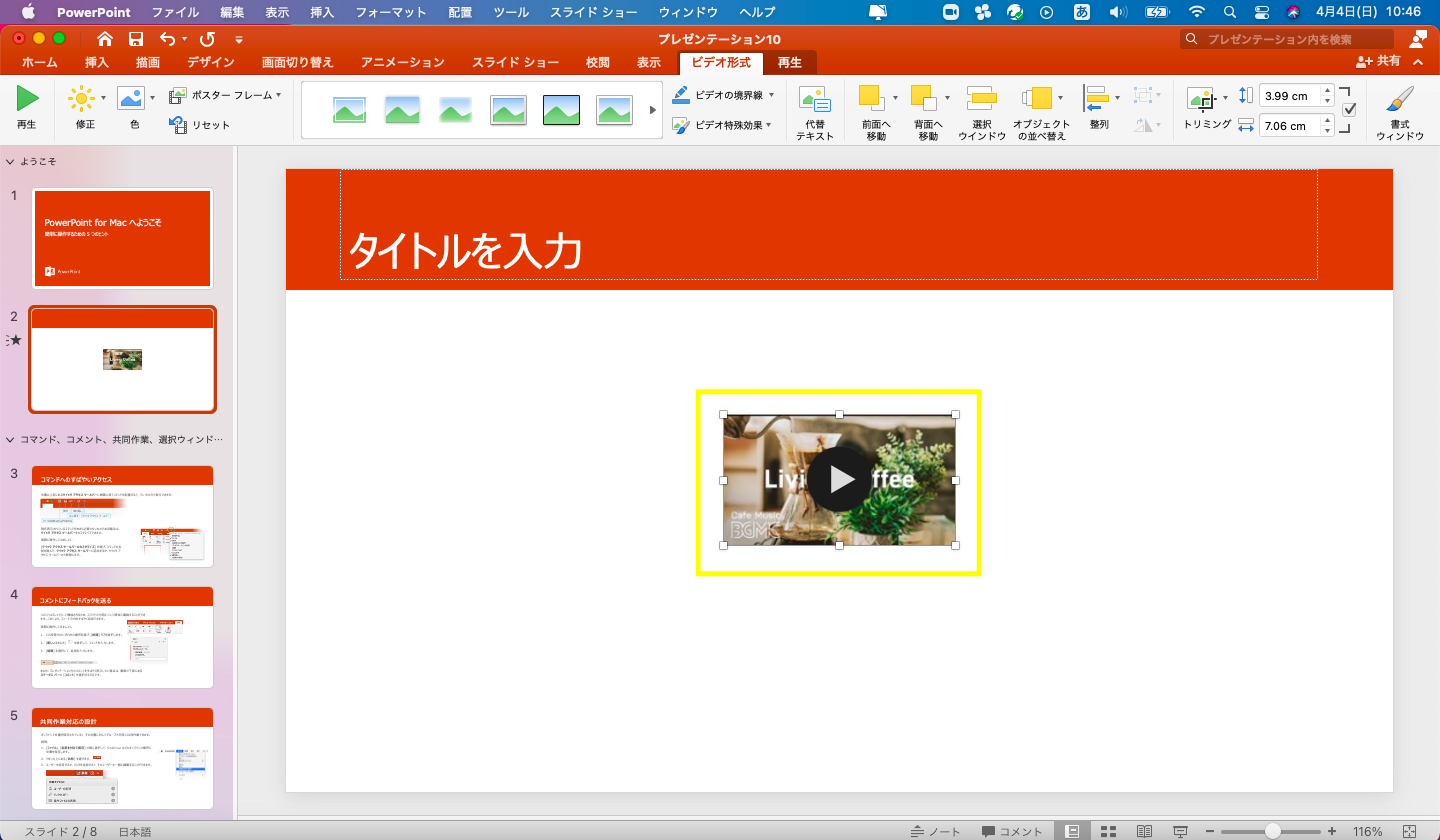Toggle the ノート notes pane
The height and width of the screenshot is (840, 1440).
click(936, 831)
